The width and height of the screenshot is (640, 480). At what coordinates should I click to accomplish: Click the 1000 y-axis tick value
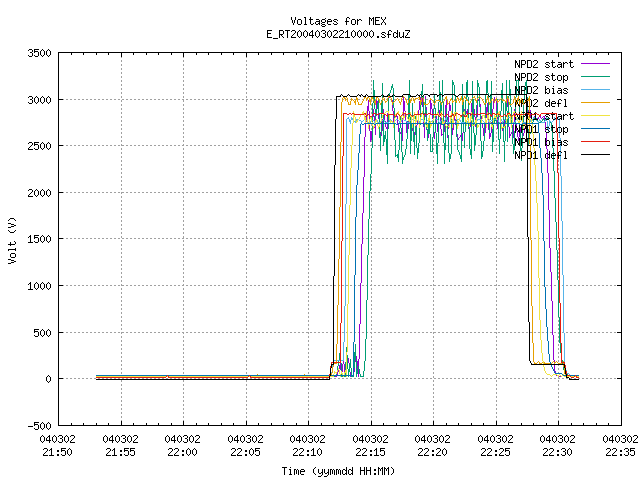pos(40,286)
